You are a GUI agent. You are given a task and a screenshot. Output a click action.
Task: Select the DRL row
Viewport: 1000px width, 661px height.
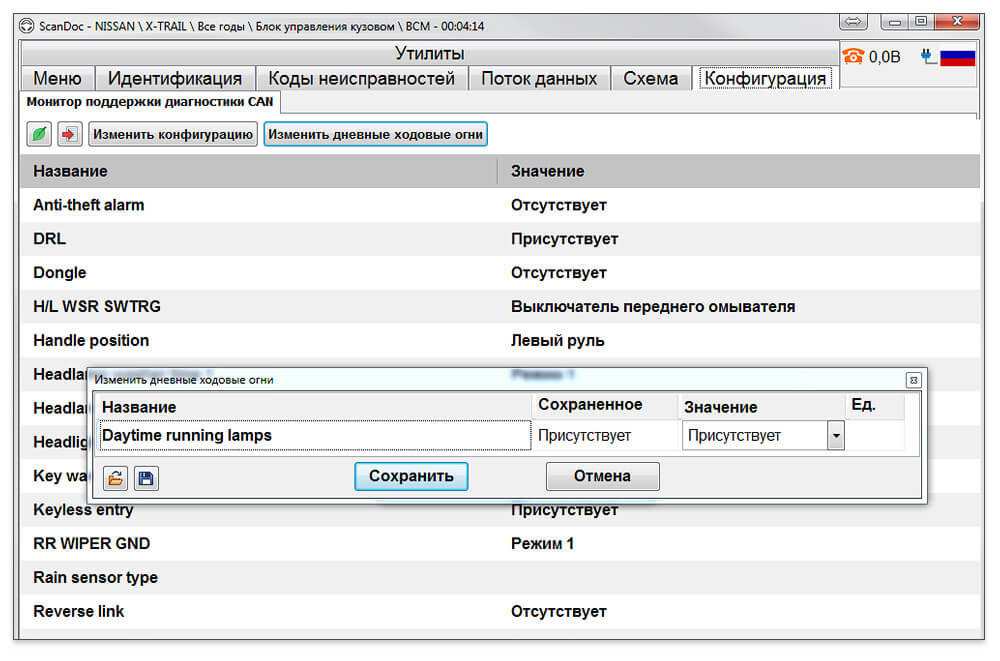pos(500,239)
